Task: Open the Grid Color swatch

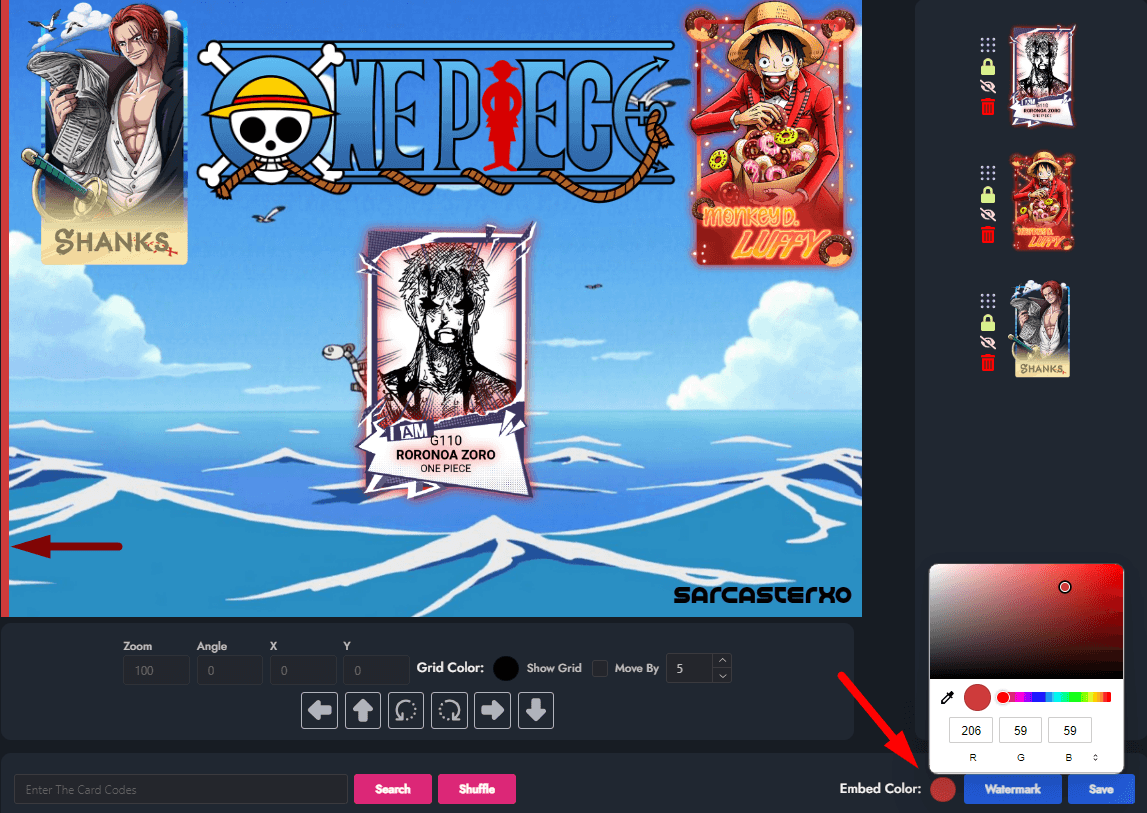Action: click(505, 668)
